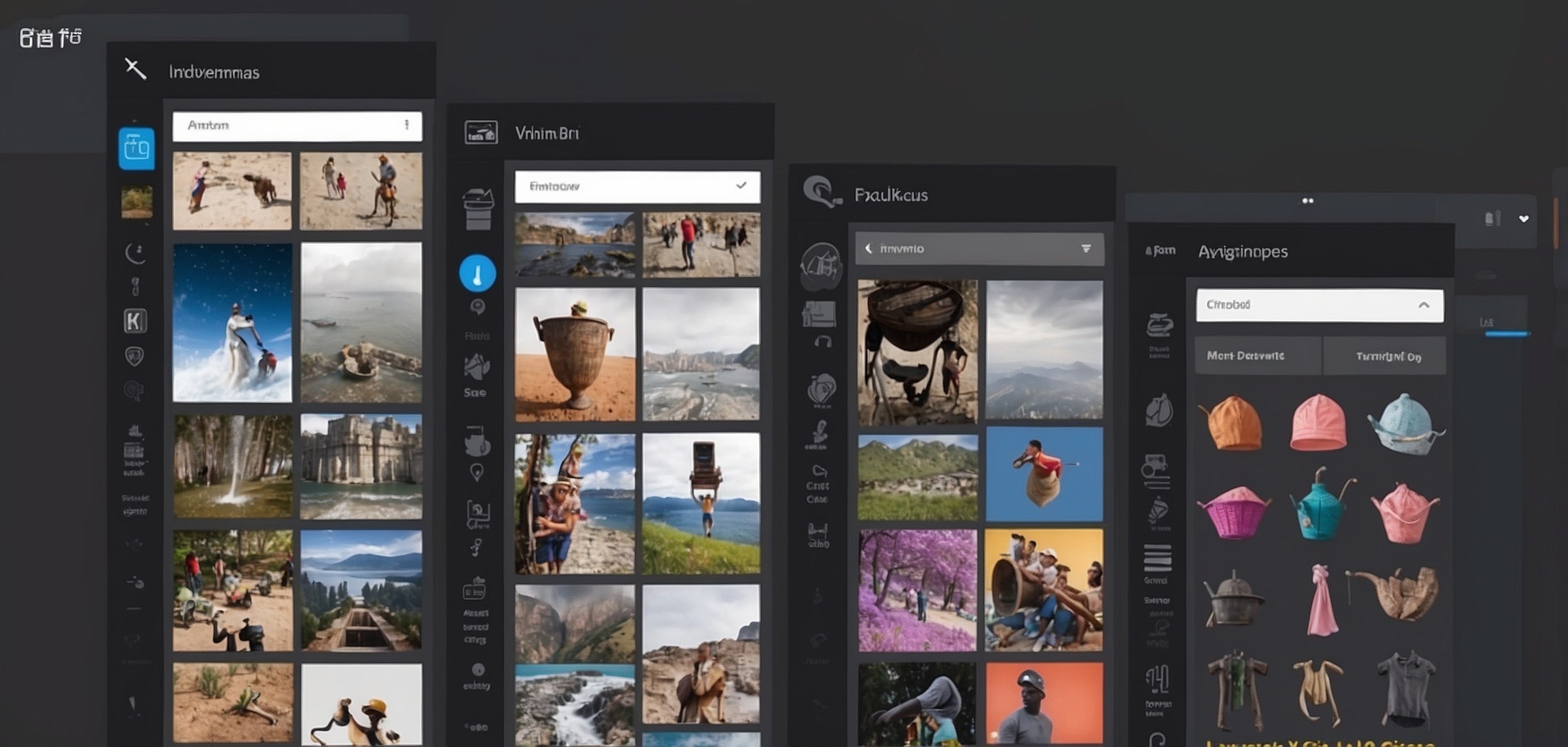1568x747 pixels.
Task: Click the stacked lines icon in Avigtinopes sidebar
Action: pos(1157,558)
